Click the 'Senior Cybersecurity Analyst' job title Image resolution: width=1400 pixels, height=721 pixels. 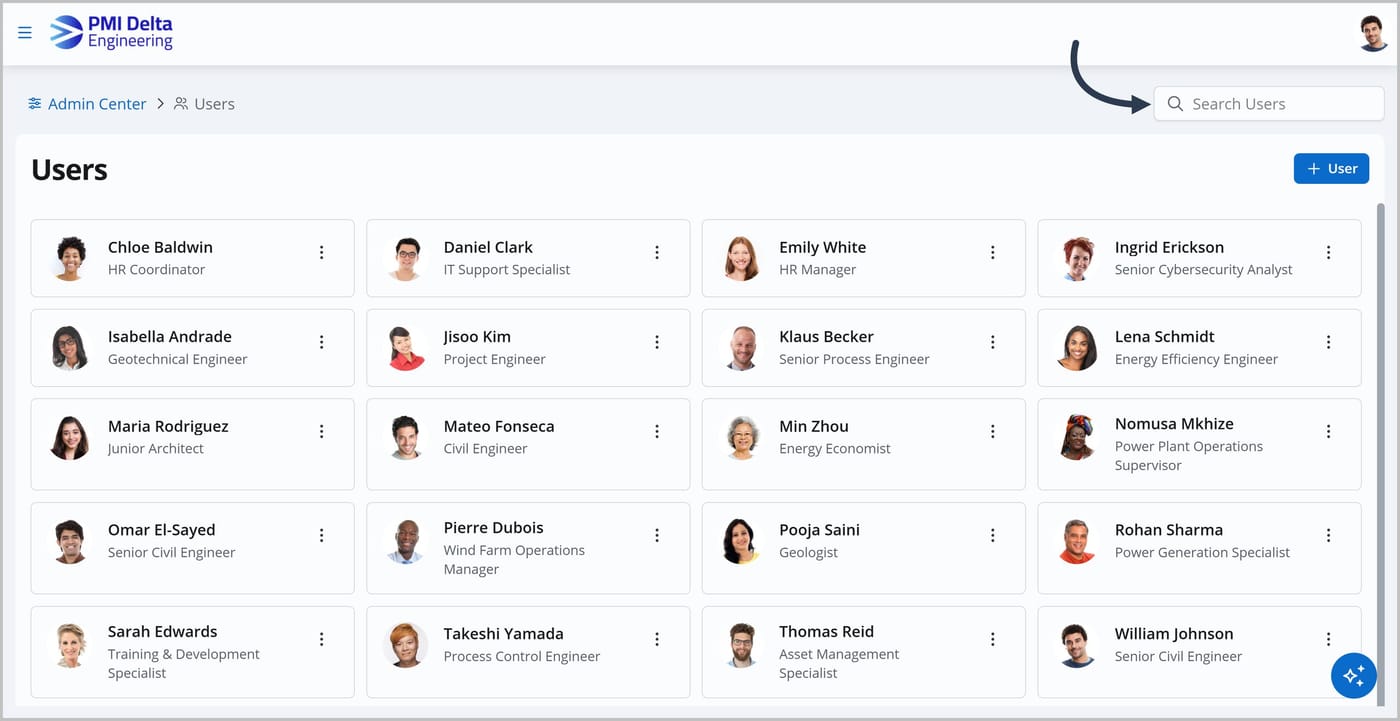tap(1204, 270)
